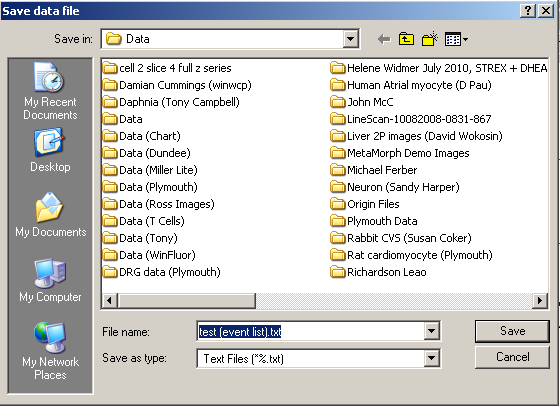Click the horizontal scrollbar thumb
560x406 pixels.
[186, 300]
